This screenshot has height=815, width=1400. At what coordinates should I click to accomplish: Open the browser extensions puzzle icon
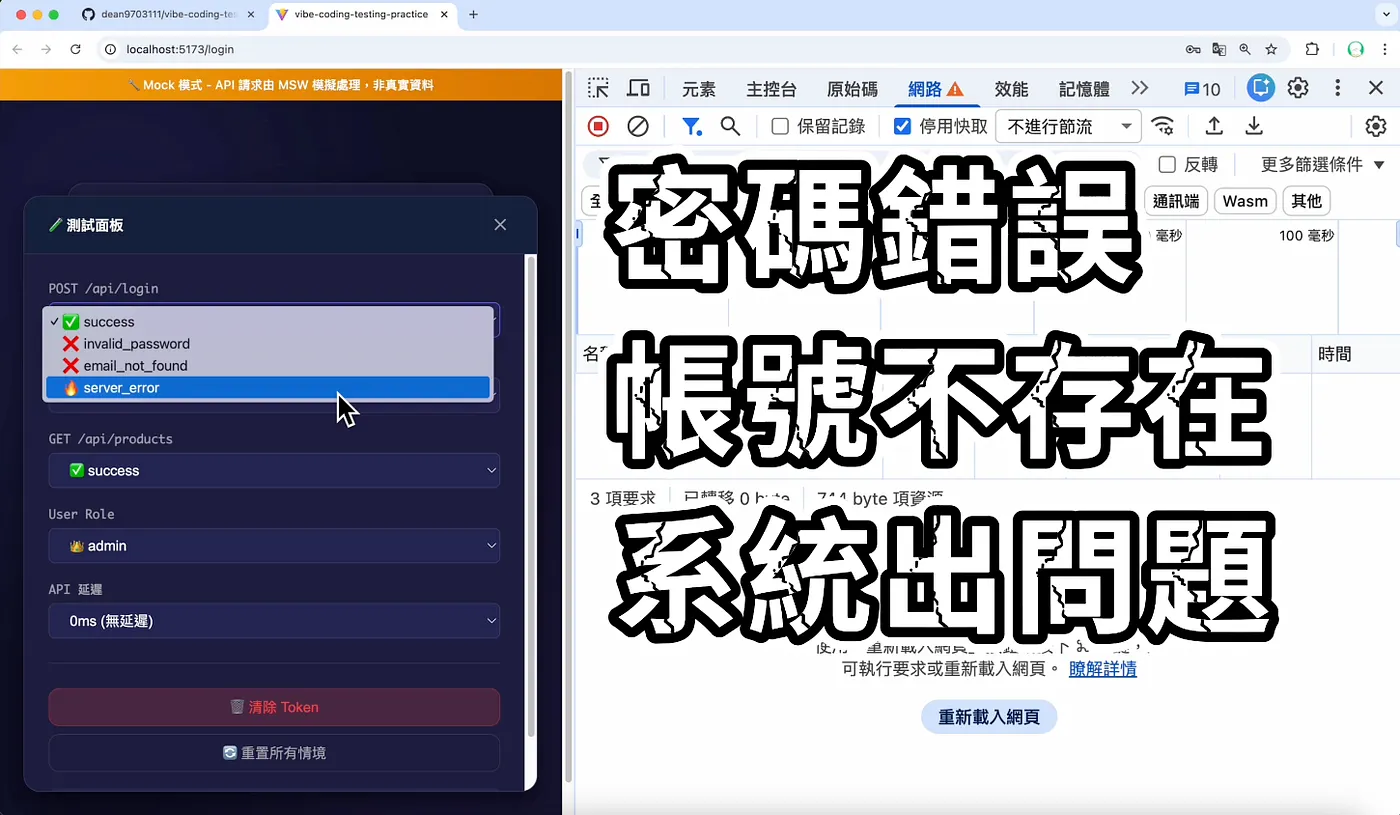point(1312,49)
